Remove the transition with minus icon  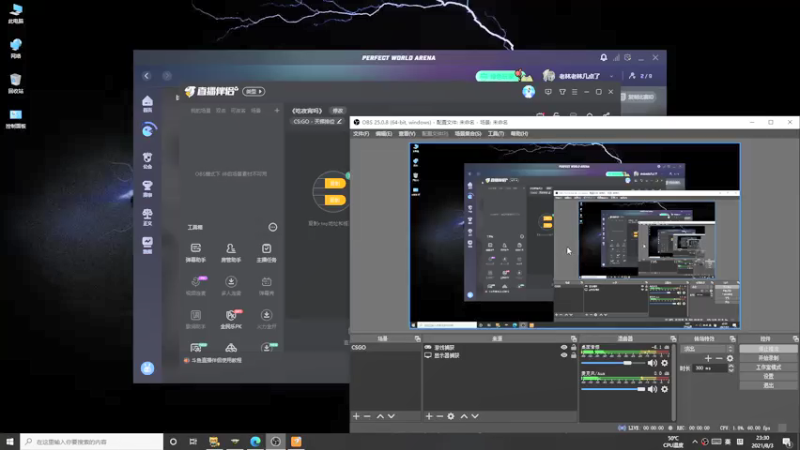[x=719, y=359]
